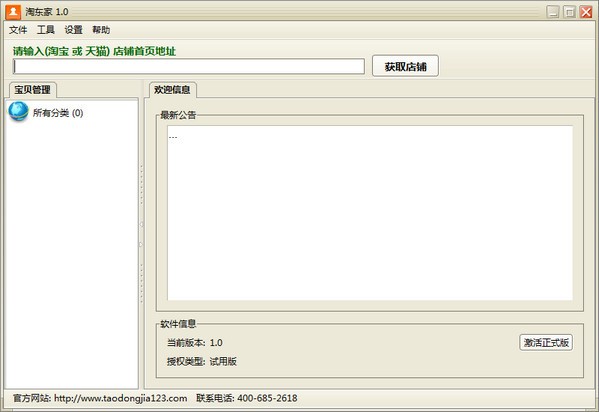Select the 宝贝管理 tab
The width and height of the screenshot is (599, 412).
(x=32, y=90)
